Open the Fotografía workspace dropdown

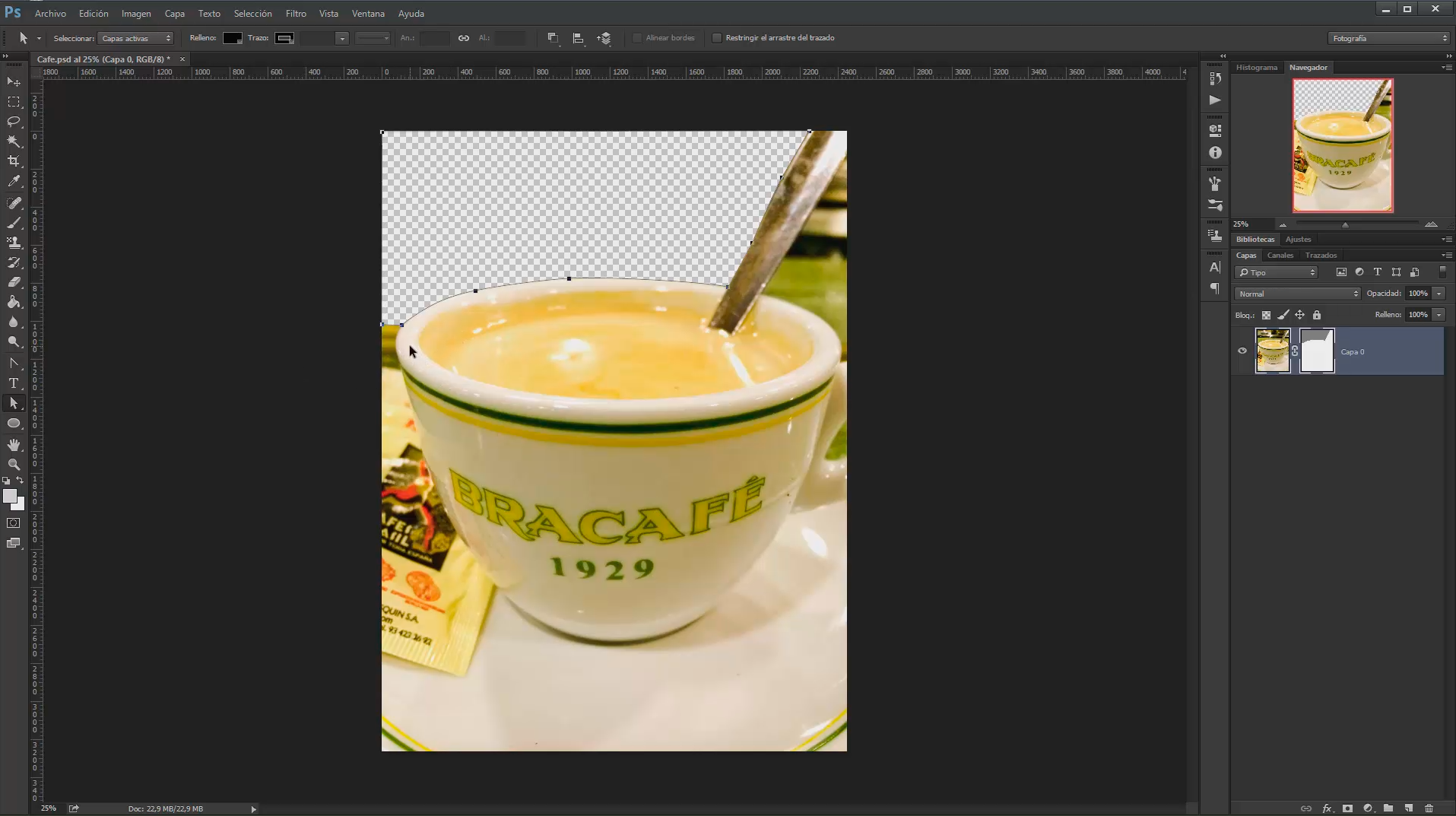click(1389, 38)
